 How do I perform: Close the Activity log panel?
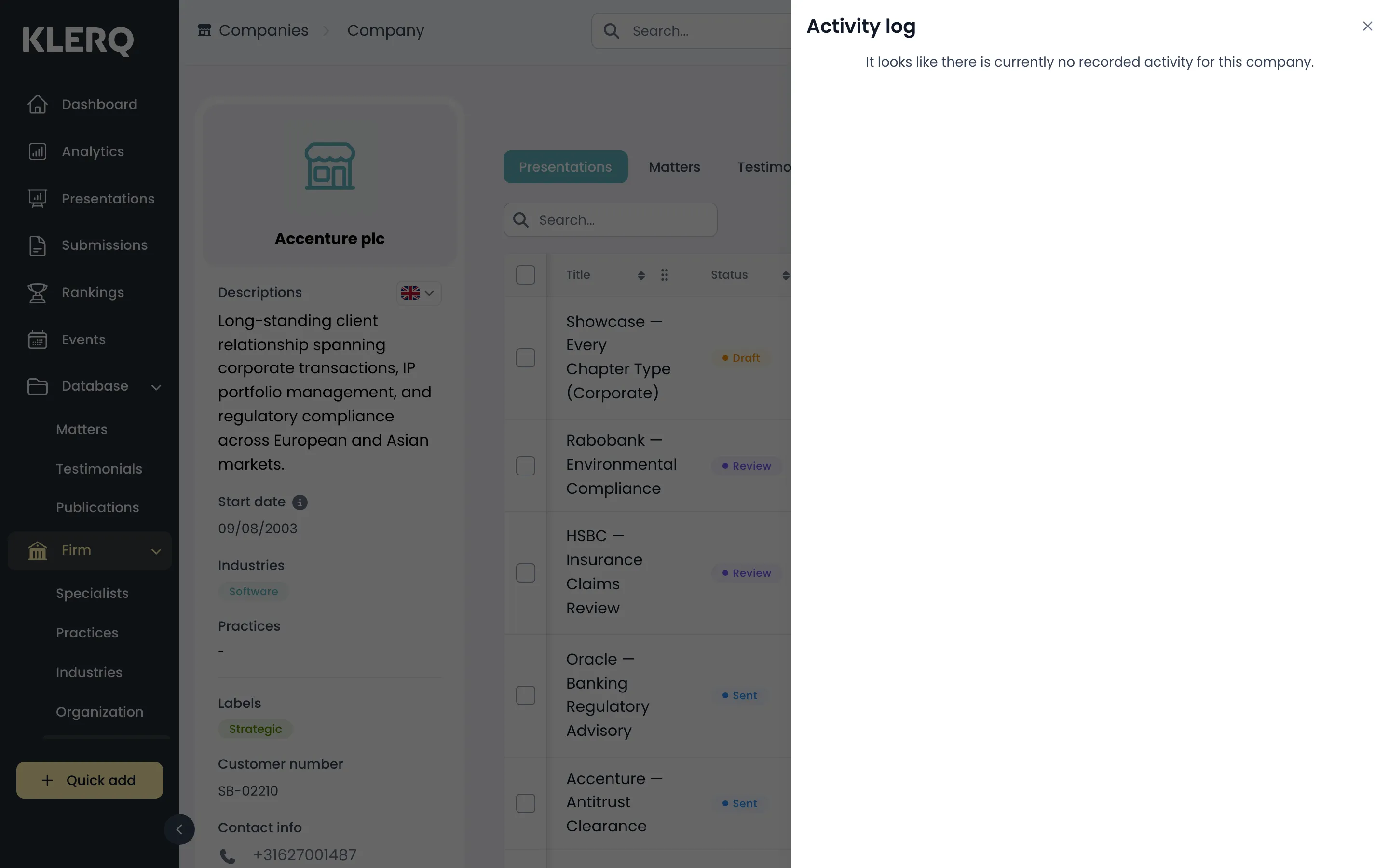coord(1367,27)
